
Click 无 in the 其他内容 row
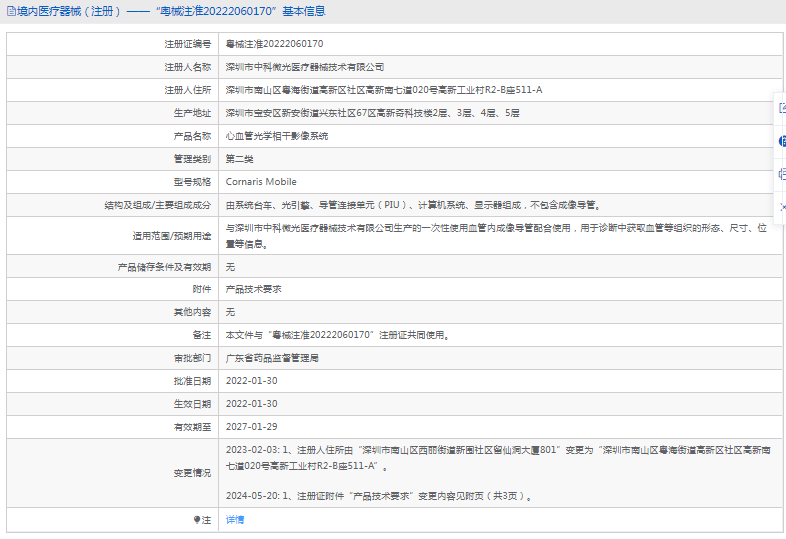point(230,312)
